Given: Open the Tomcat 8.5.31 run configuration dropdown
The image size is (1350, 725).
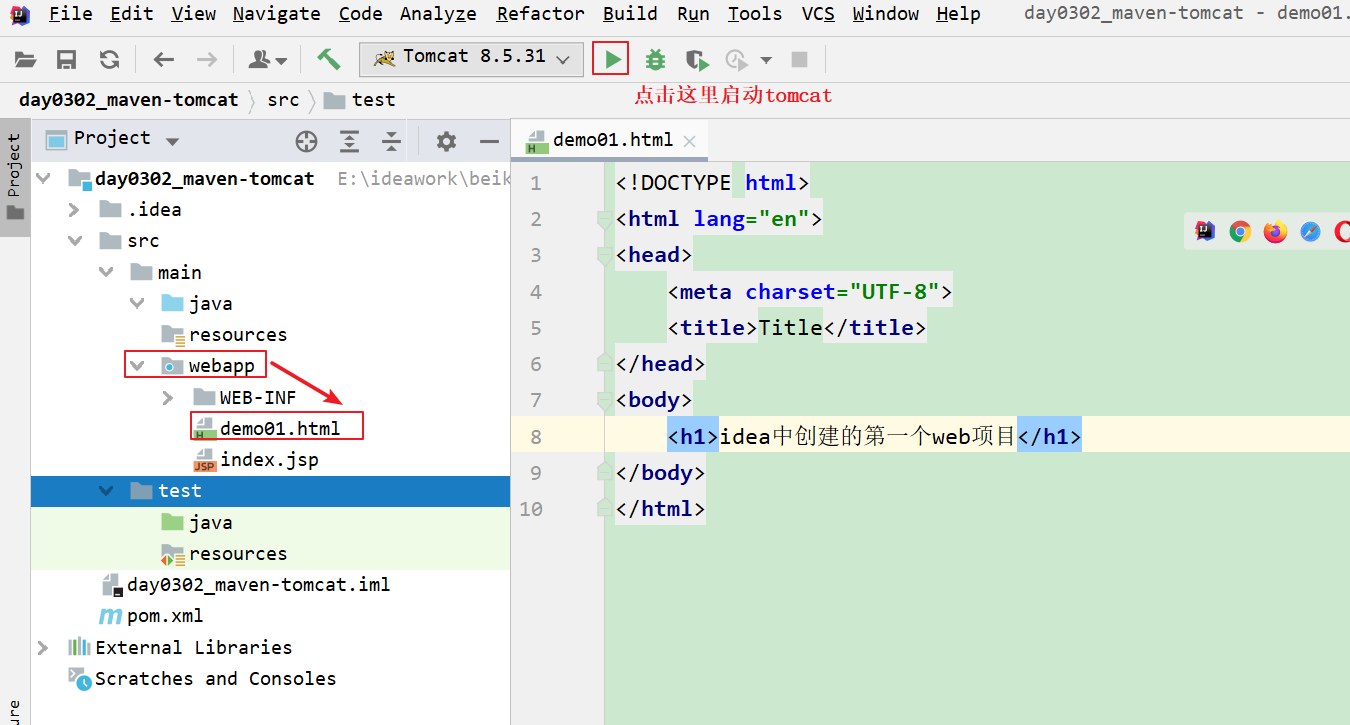Looking at the screenshot, I should tap(471, 59).
